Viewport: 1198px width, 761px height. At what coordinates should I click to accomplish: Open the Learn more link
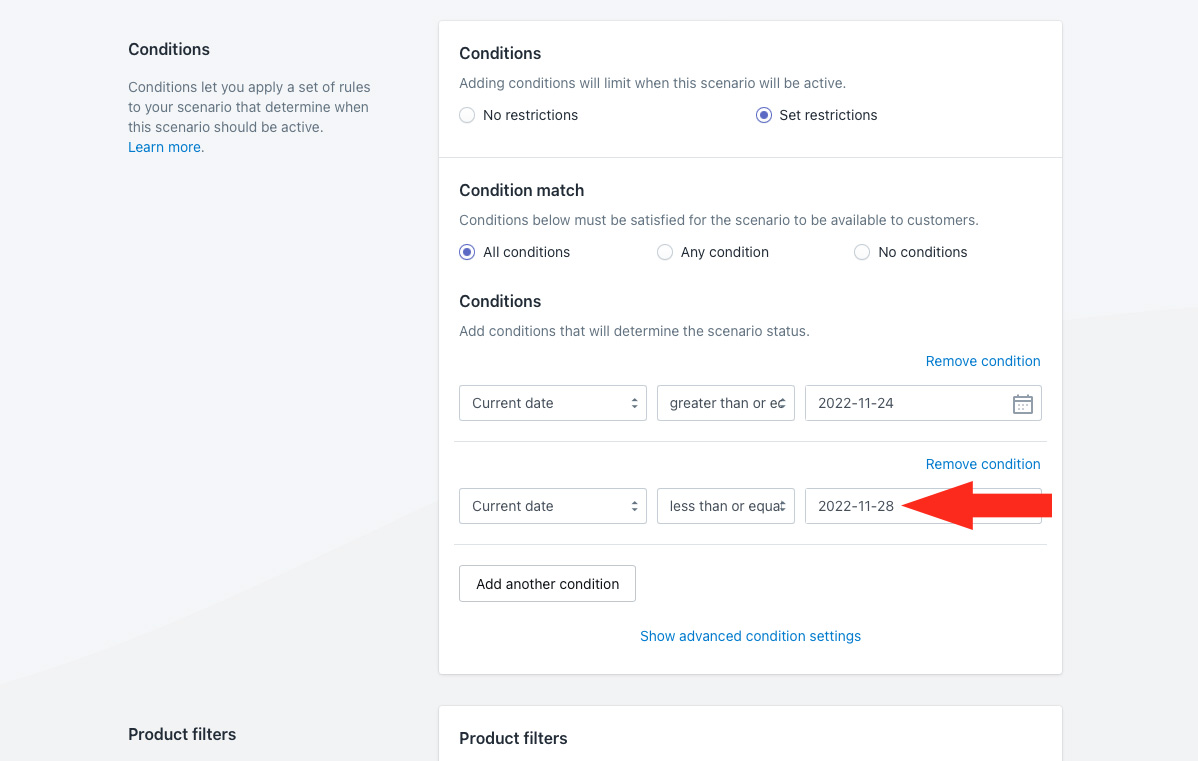coord(165,147)
